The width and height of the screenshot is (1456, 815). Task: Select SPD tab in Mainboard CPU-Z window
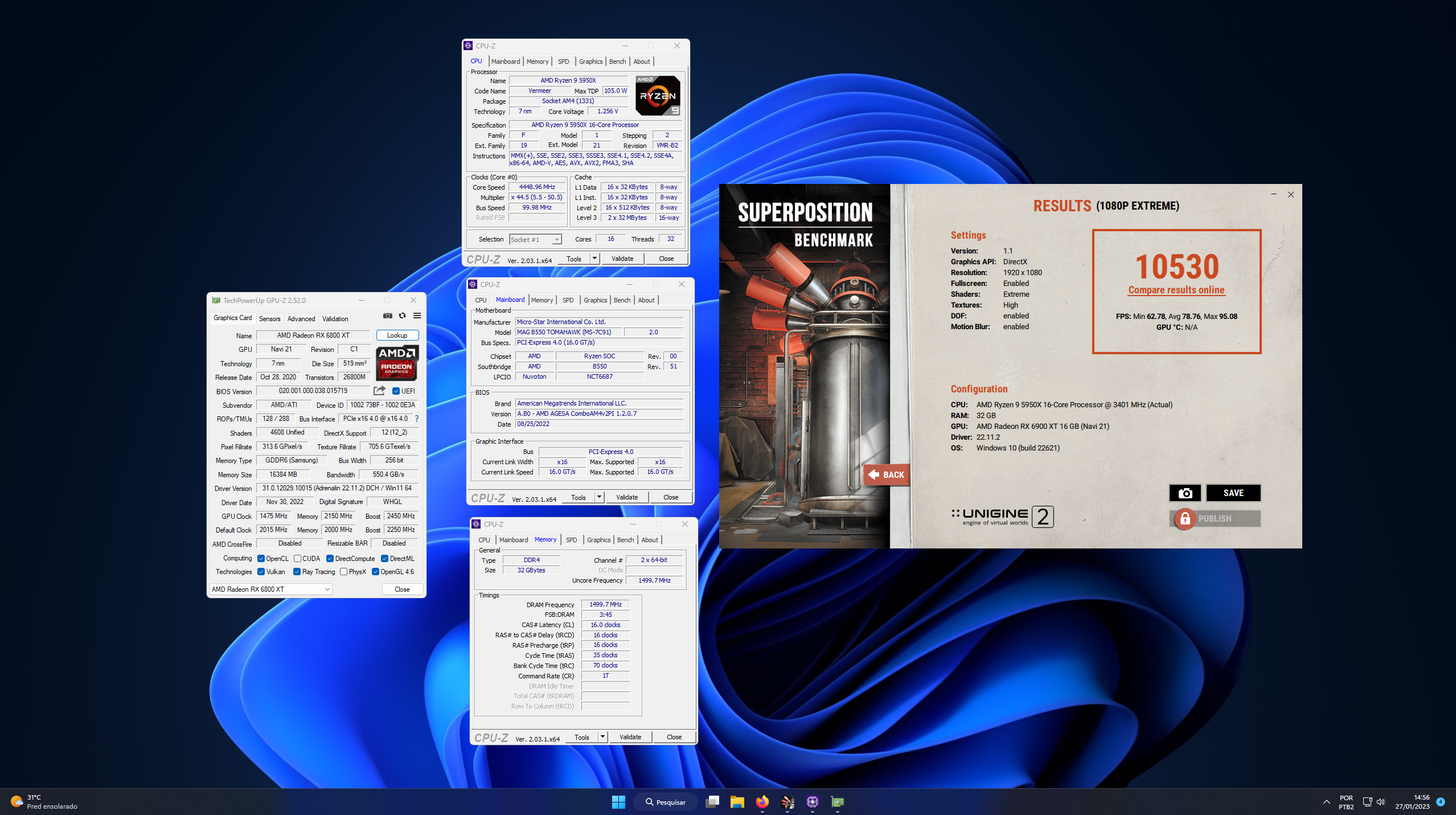click(x=568, y=300)
